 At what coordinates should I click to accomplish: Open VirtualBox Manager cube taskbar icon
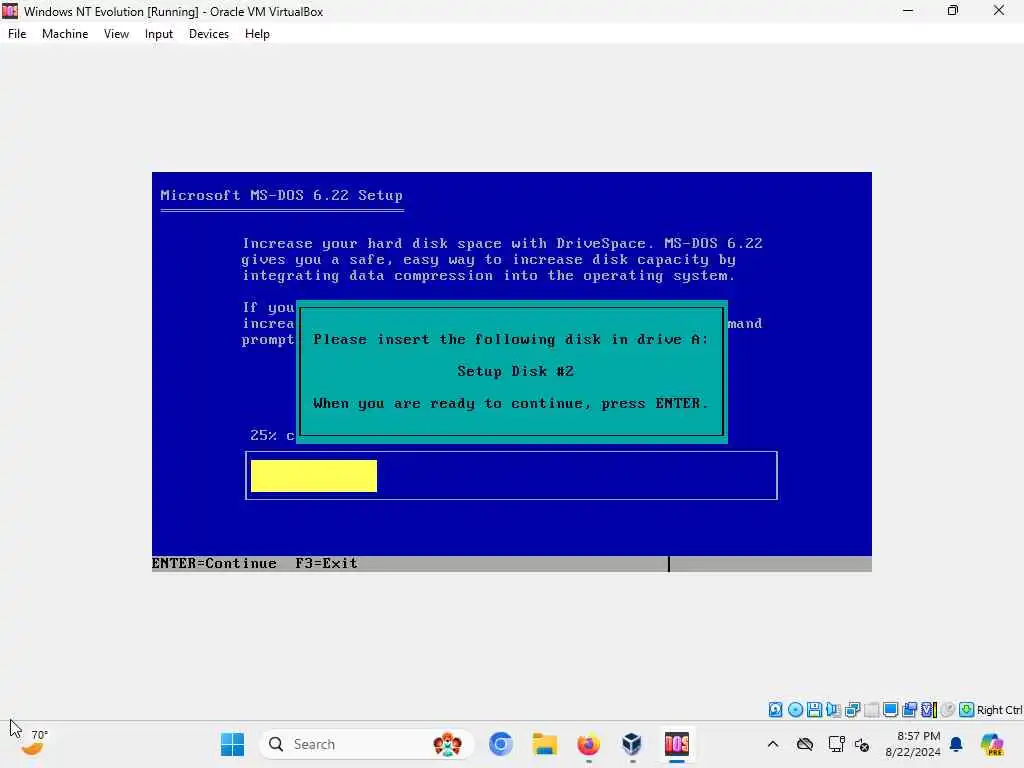tap(632, 744)
